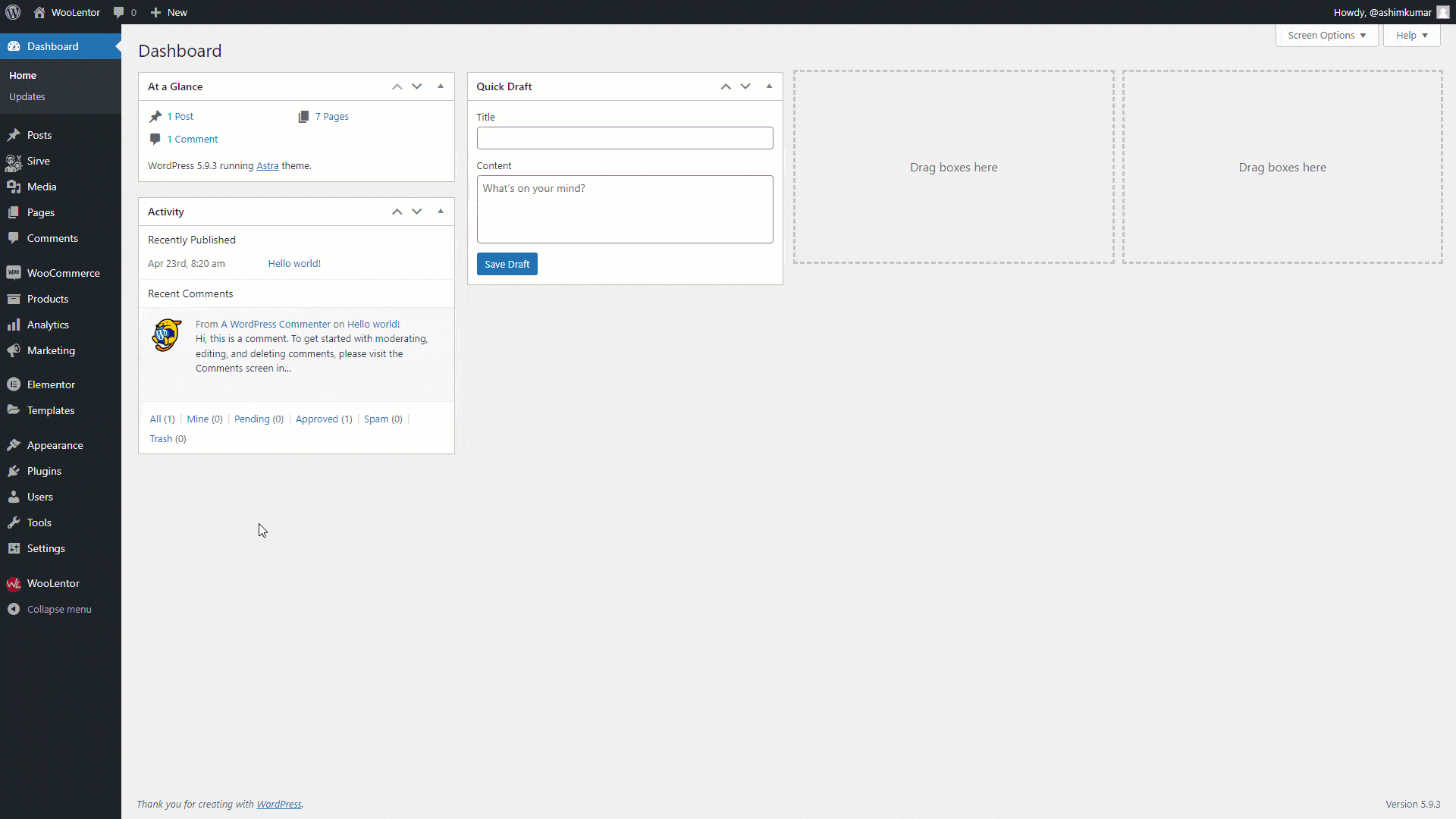This screenshot has height=819, width=1456.
Task: Click the Plugins plug icon
Action: tap(14, 471)
